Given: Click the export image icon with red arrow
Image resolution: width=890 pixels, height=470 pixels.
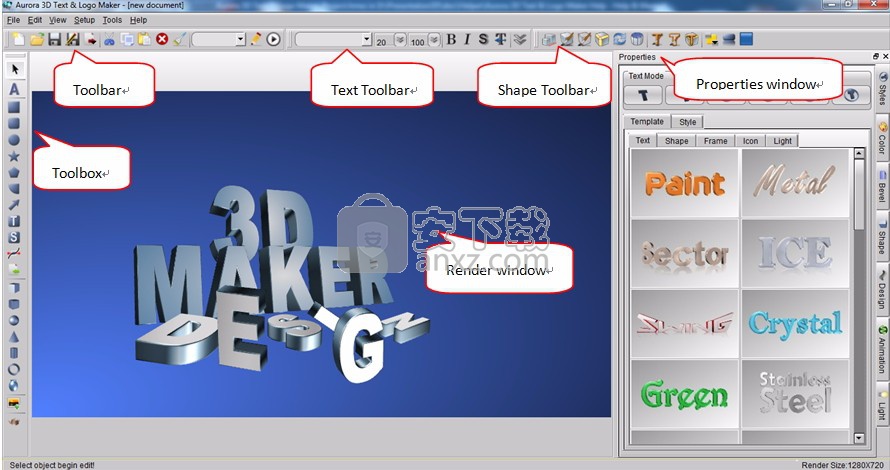Looking at the screenshot, I should tap(91, 39).
